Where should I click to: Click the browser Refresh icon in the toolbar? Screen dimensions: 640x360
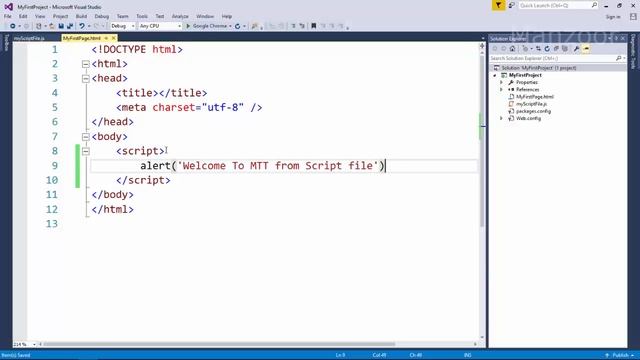tap(238, 26)
